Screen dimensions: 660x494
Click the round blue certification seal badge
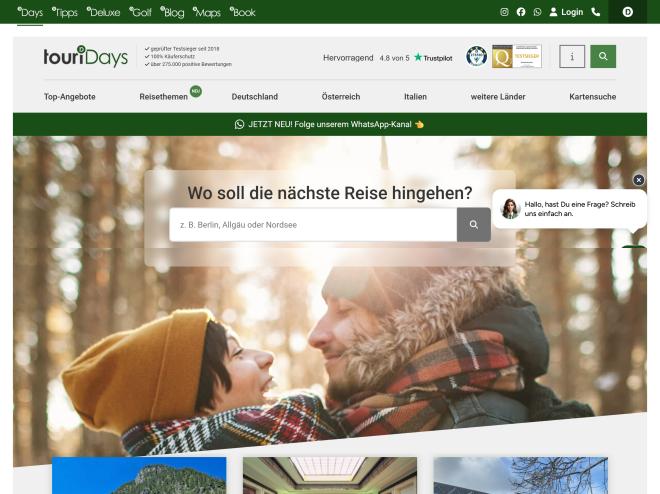(x=476, y=56)
